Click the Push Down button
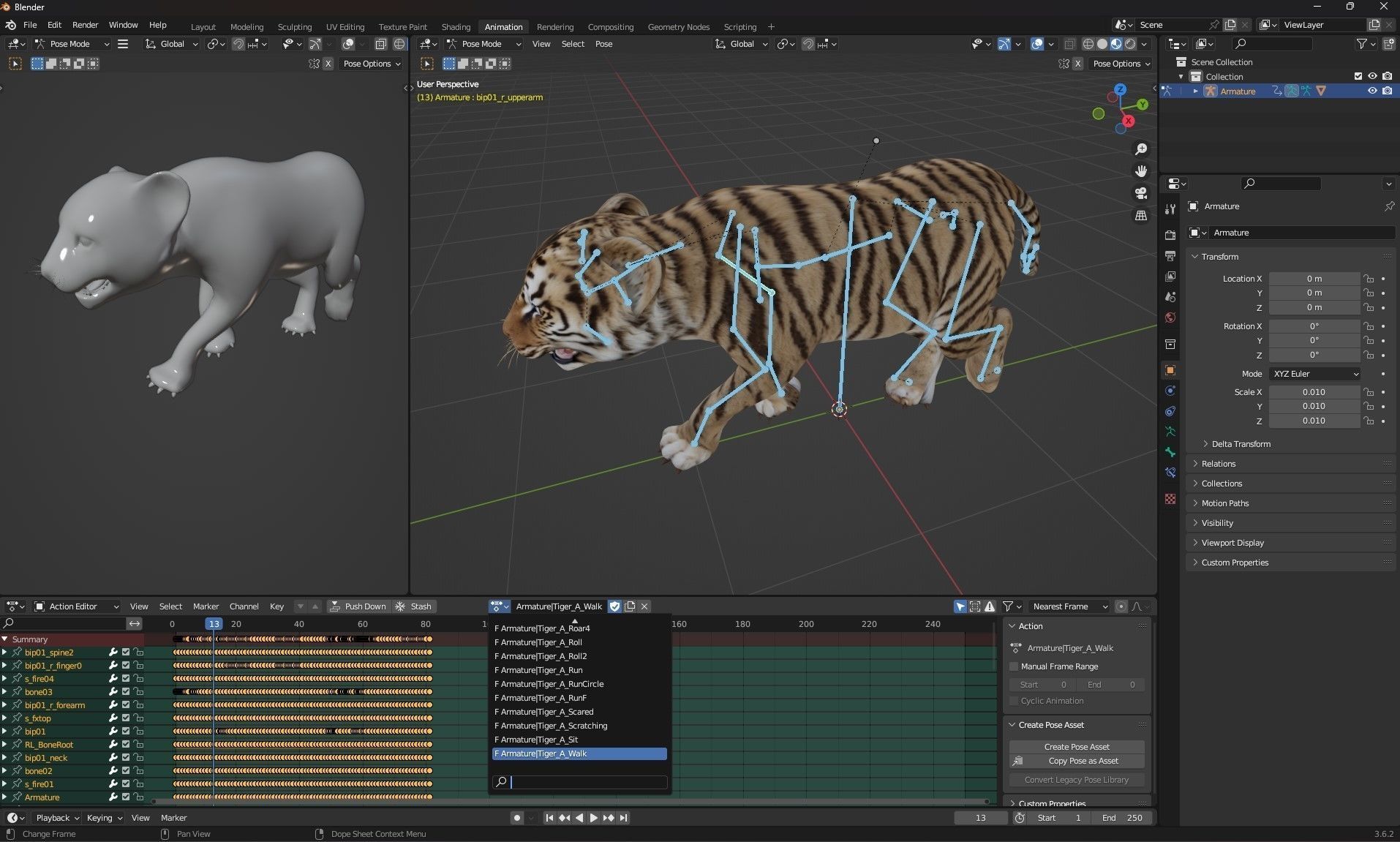Image resolution: width=1400 pixels, height=842 pixels. pyautogui.click(x=358, y=606)
